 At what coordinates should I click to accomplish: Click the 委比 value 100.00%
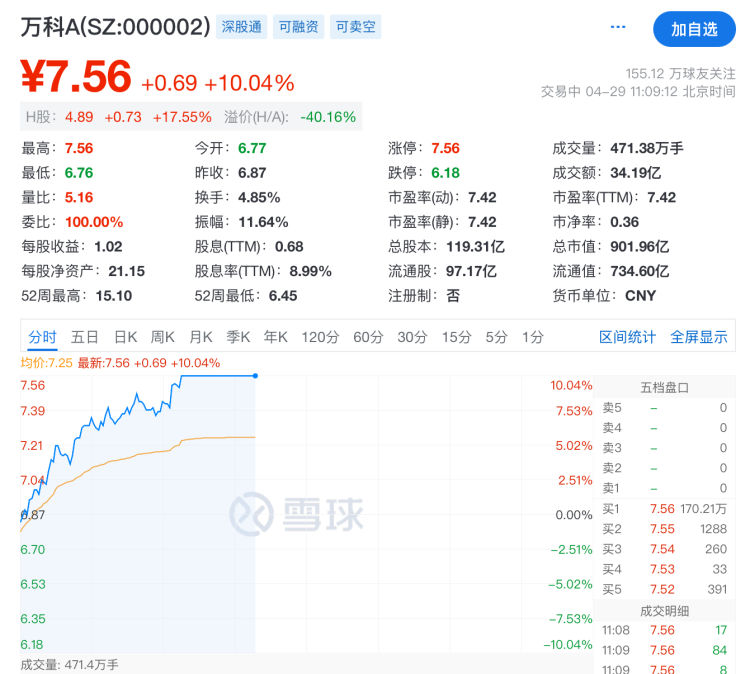(94, 222)
